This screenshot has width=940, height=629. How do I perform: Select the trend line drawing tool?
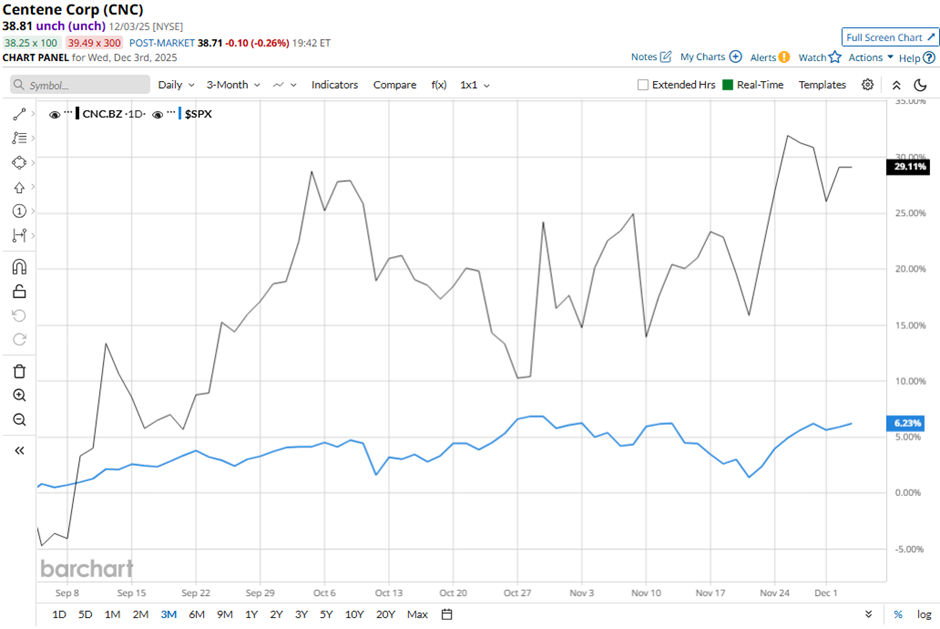(19, 114)
